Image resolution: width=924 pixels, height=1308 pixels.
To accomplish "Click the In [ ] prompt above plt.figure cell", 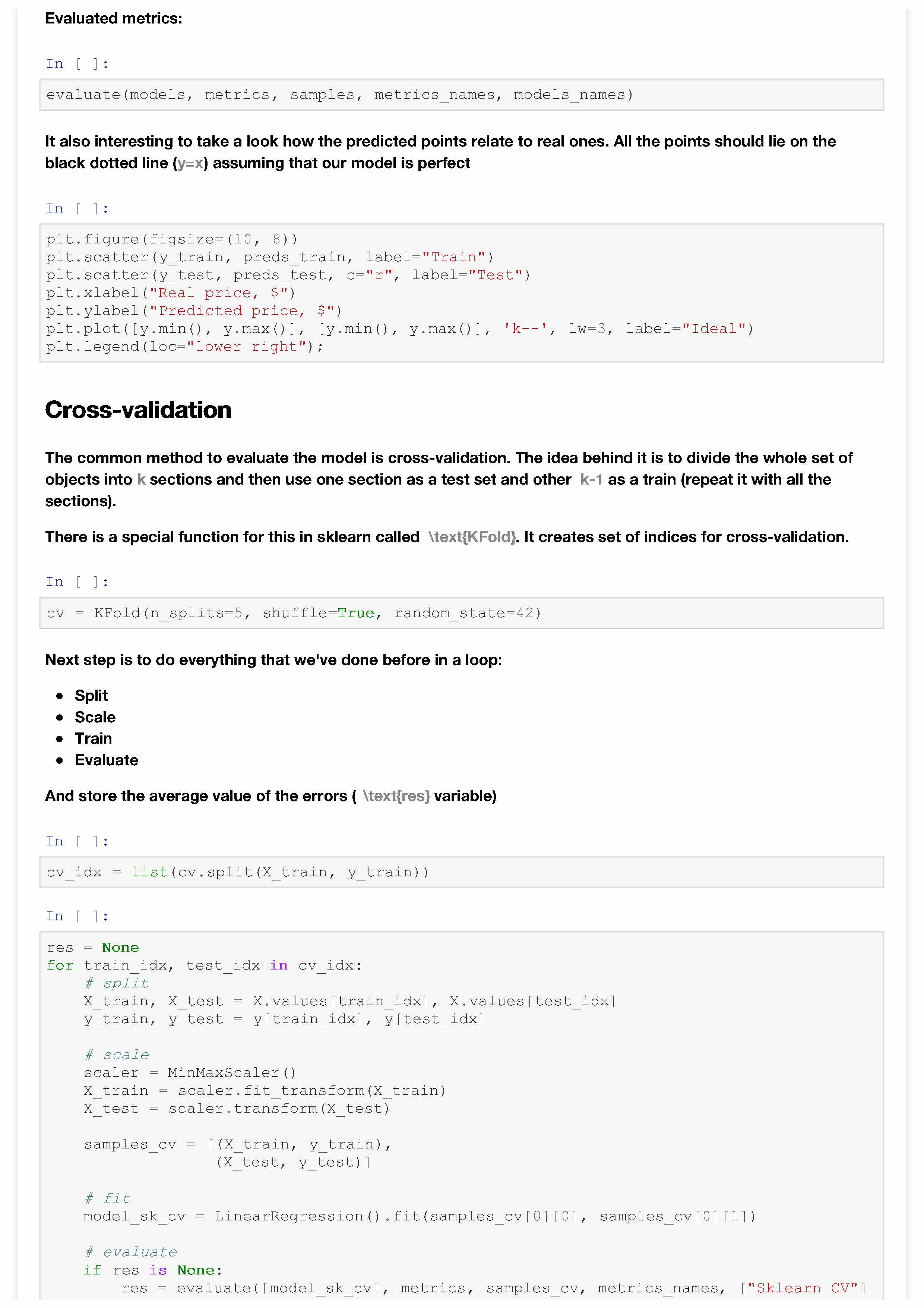I will tap(77, 208).
